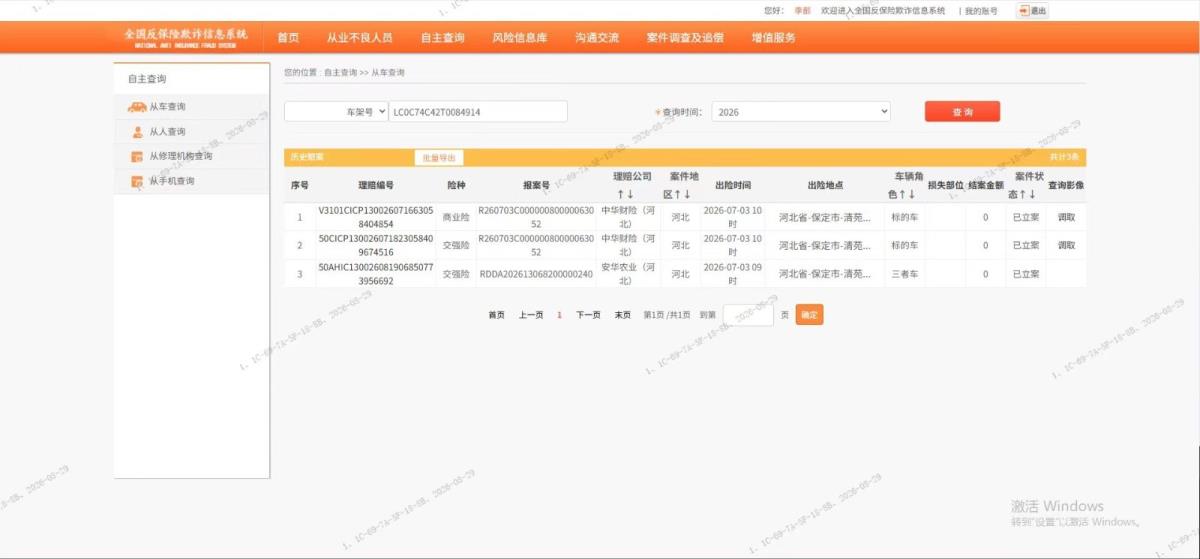Click the 确定 page jump button
Image resolution: width=1200 pixels, height=559 pixels.
[x=809, y=315]
